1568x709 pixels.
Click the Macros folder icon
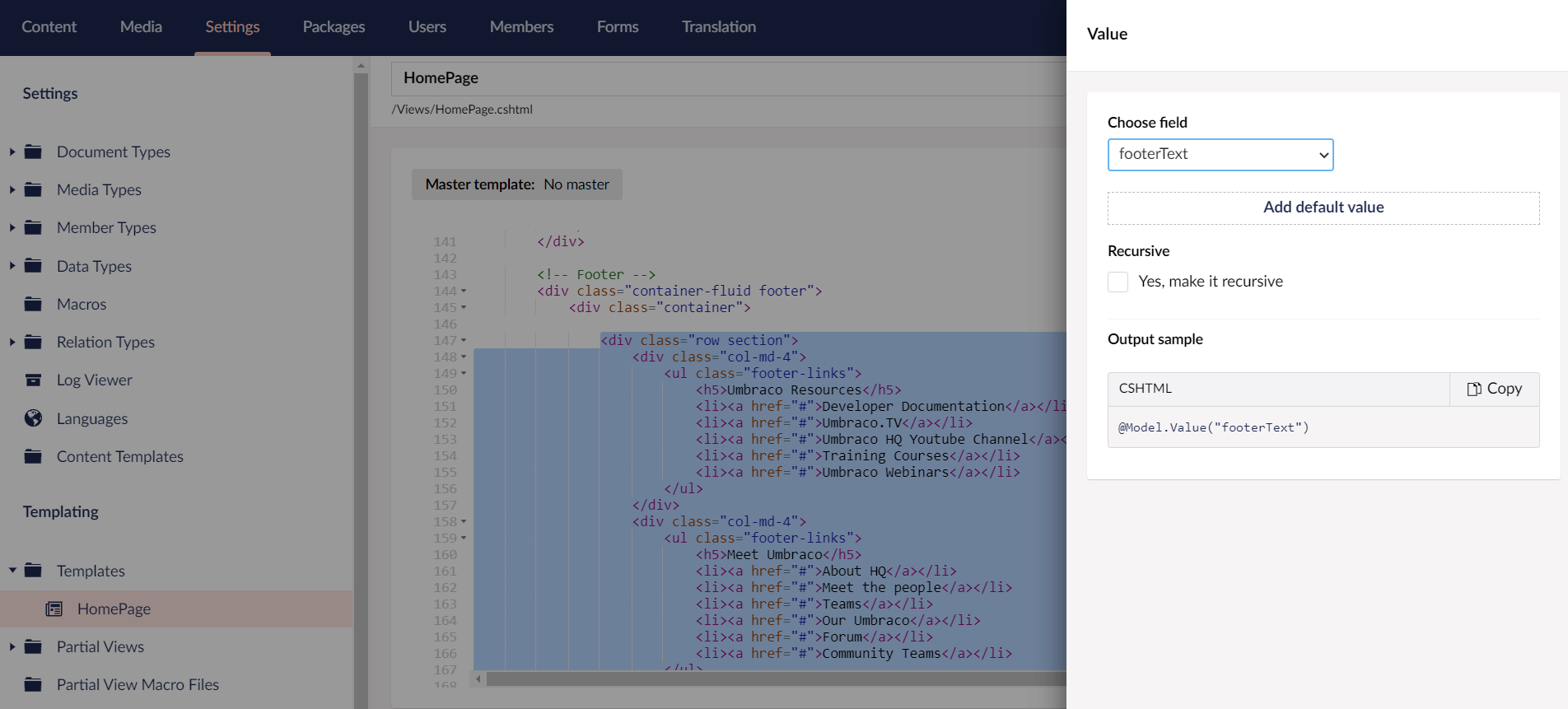point(33,304)
